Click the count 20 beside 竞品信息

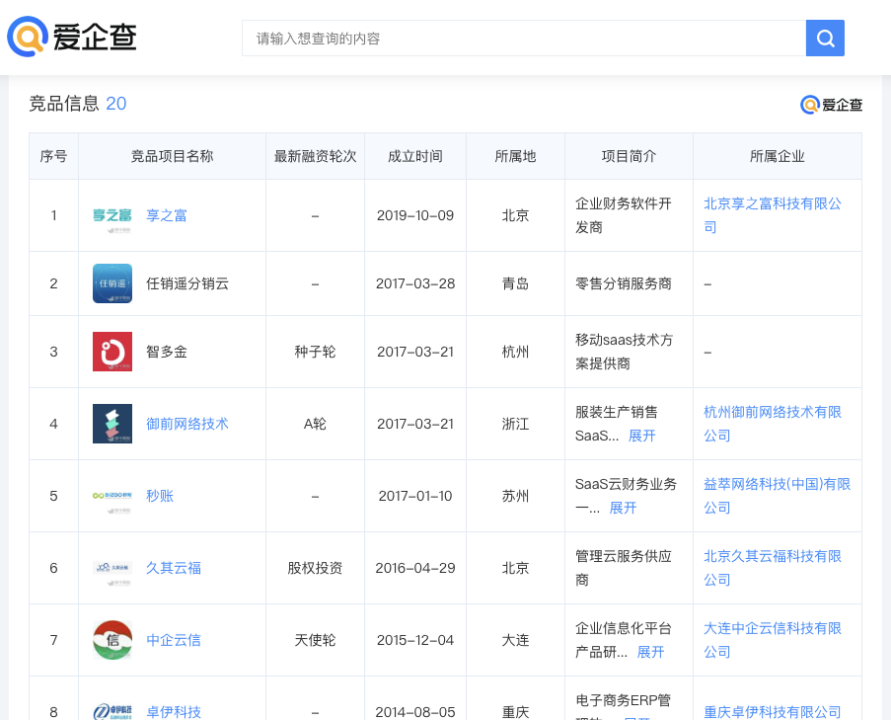(x=116, y=103)
